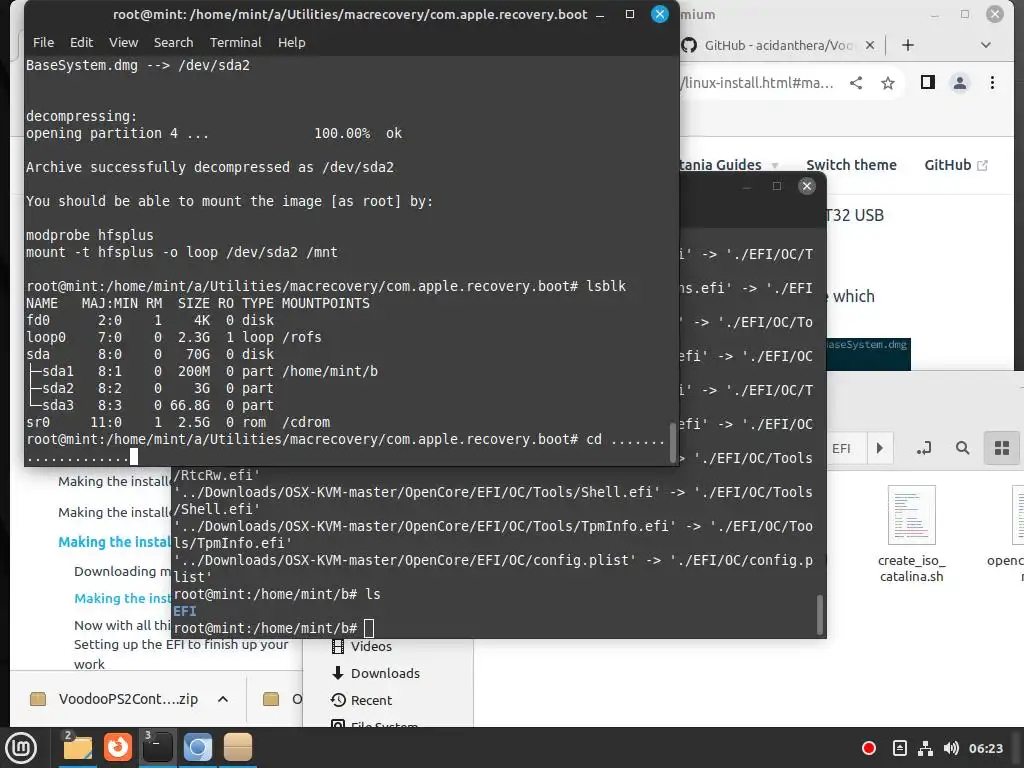Open a new browser tab

(908, 45)
